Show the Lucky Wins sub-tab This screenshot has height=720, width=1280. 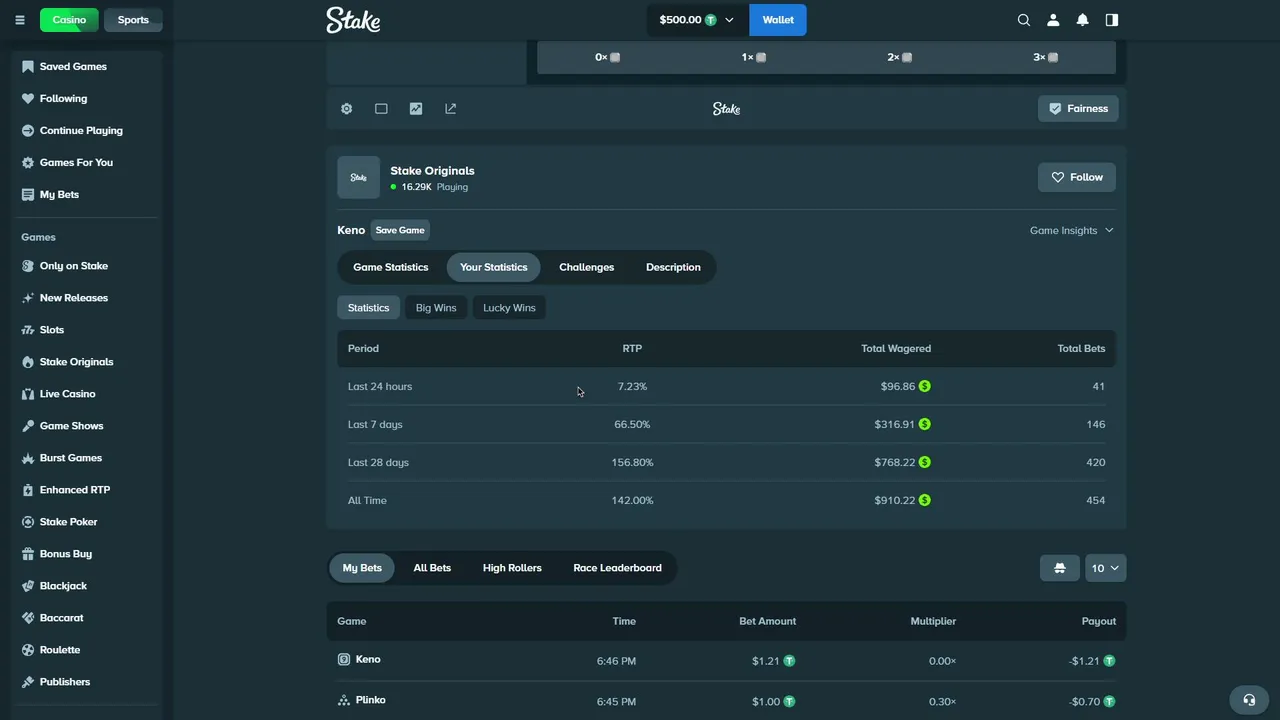point(509,308)
